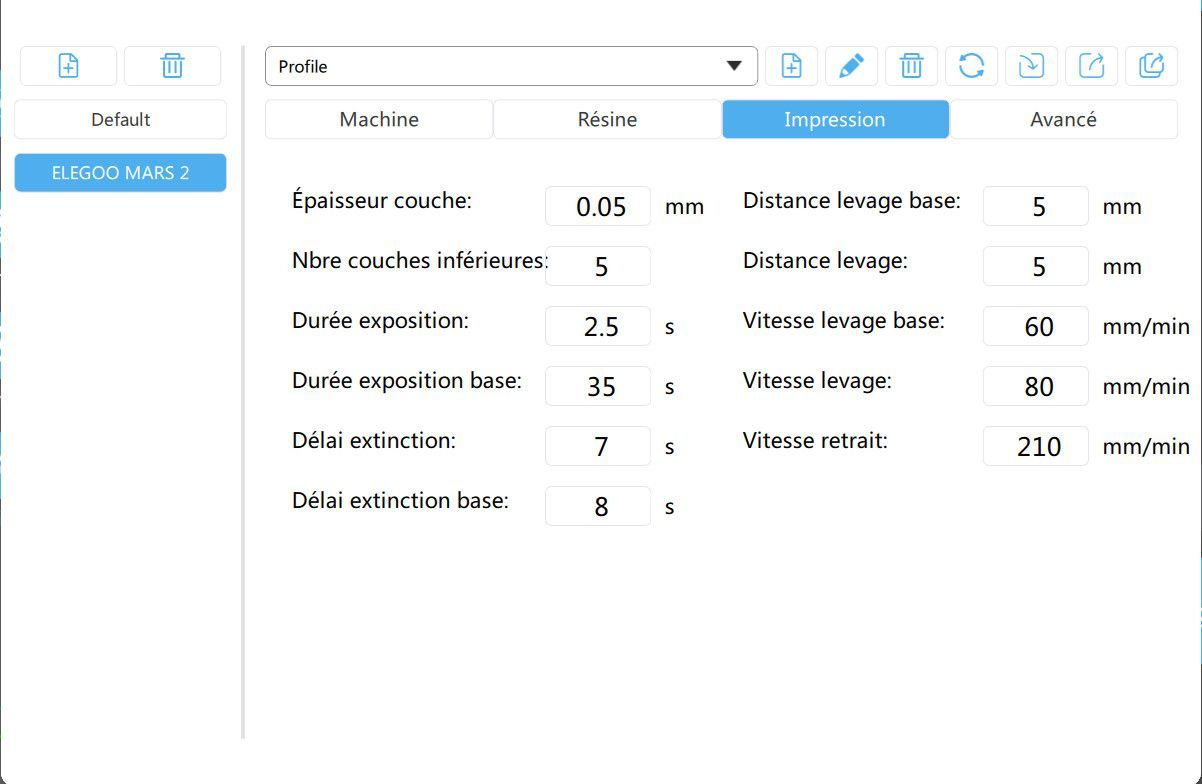Viewport: 1202px width, 784px height.
Task: Rename profile with pencil icon
Action: point(851,66)
